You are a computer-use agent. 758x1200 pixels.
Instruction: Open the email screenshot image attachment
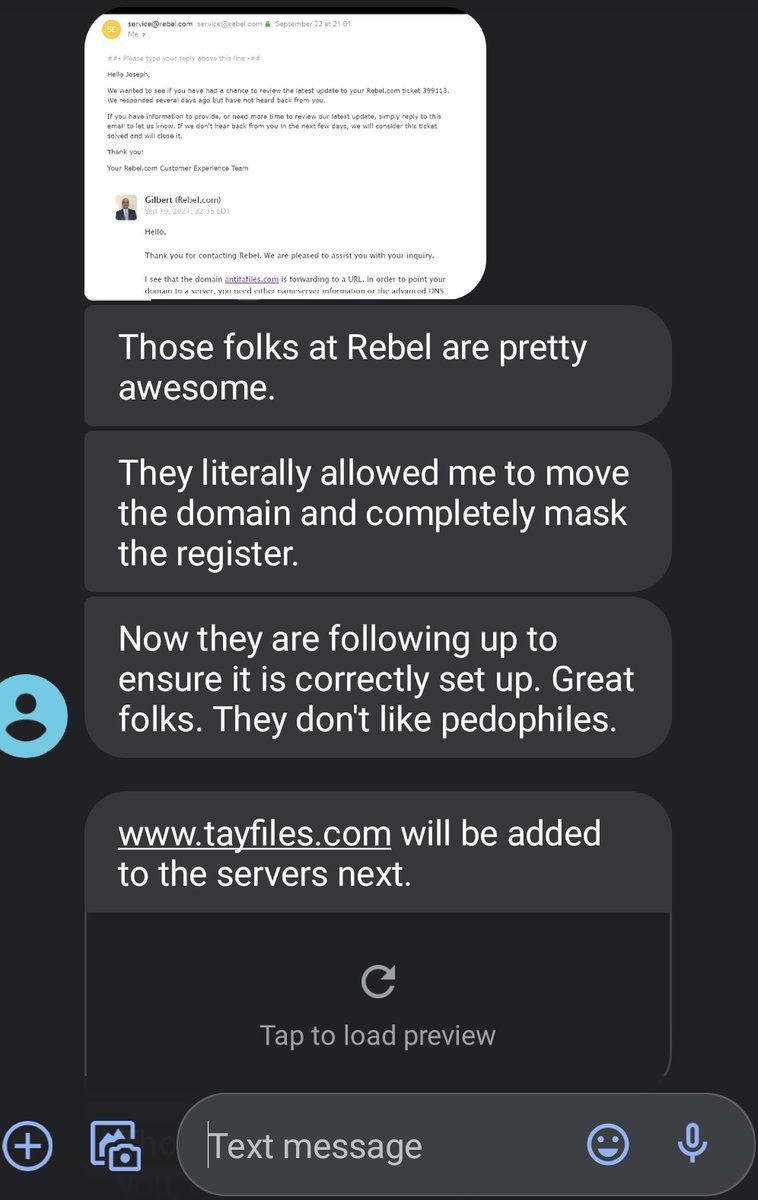(285, 157)
